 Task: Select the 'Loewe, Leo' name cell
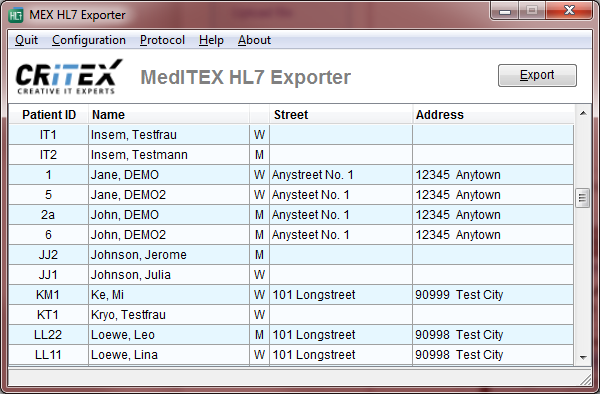[x=169, y=335]
